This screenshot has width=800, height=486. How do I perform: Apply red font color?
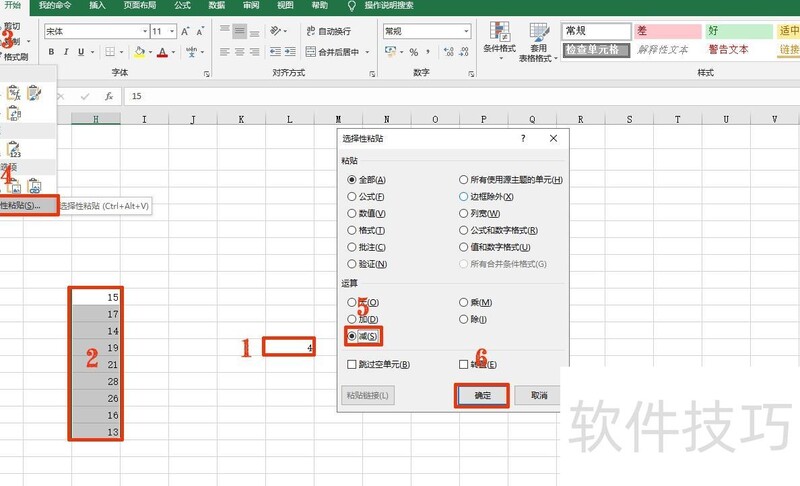162,52
